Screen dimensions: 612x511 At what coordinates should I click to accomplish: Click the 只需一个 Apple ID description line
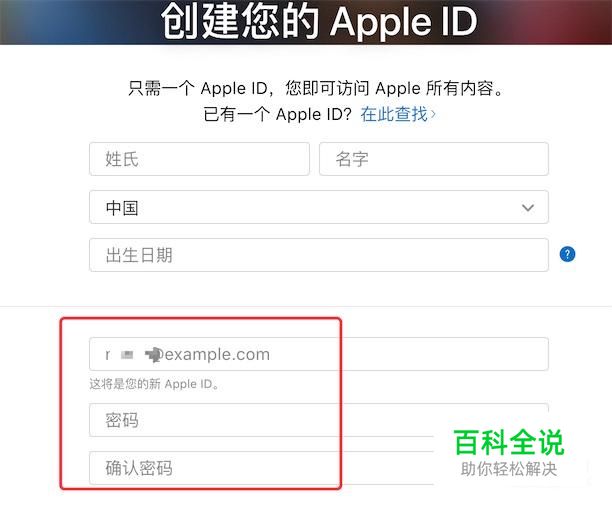(316, 88)
